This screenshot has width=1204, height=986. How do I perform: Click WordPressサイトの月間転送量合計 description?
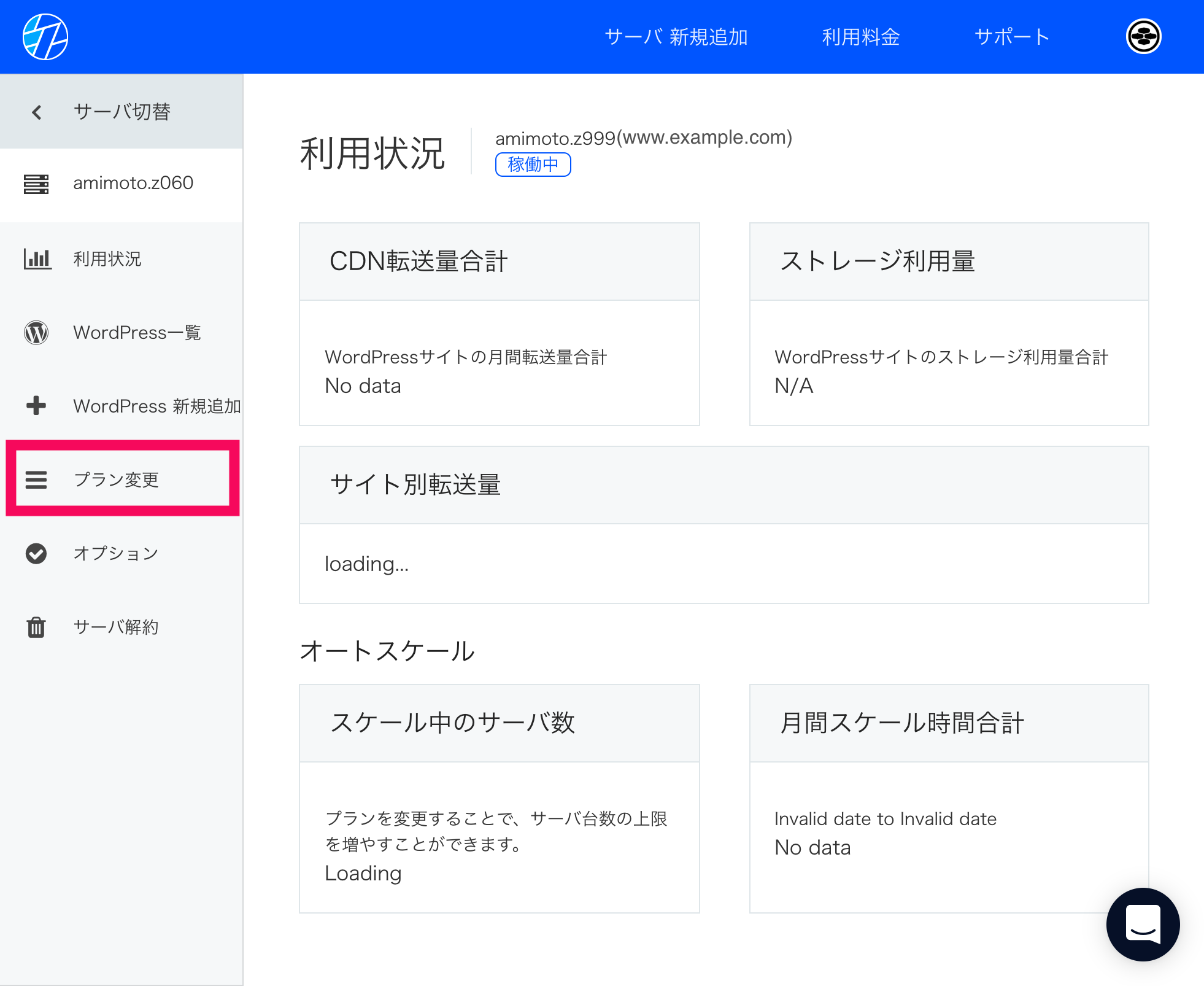click(466, 357)
